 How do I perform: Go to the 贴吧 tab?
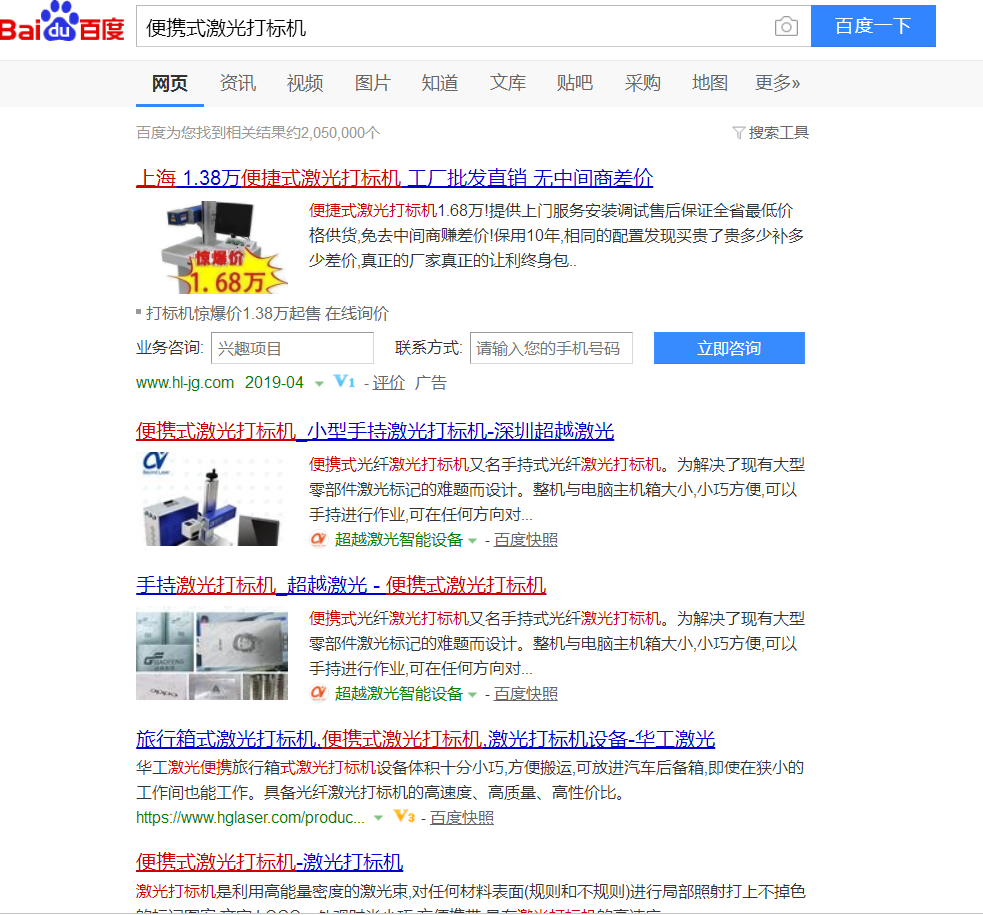coord(574,83)
